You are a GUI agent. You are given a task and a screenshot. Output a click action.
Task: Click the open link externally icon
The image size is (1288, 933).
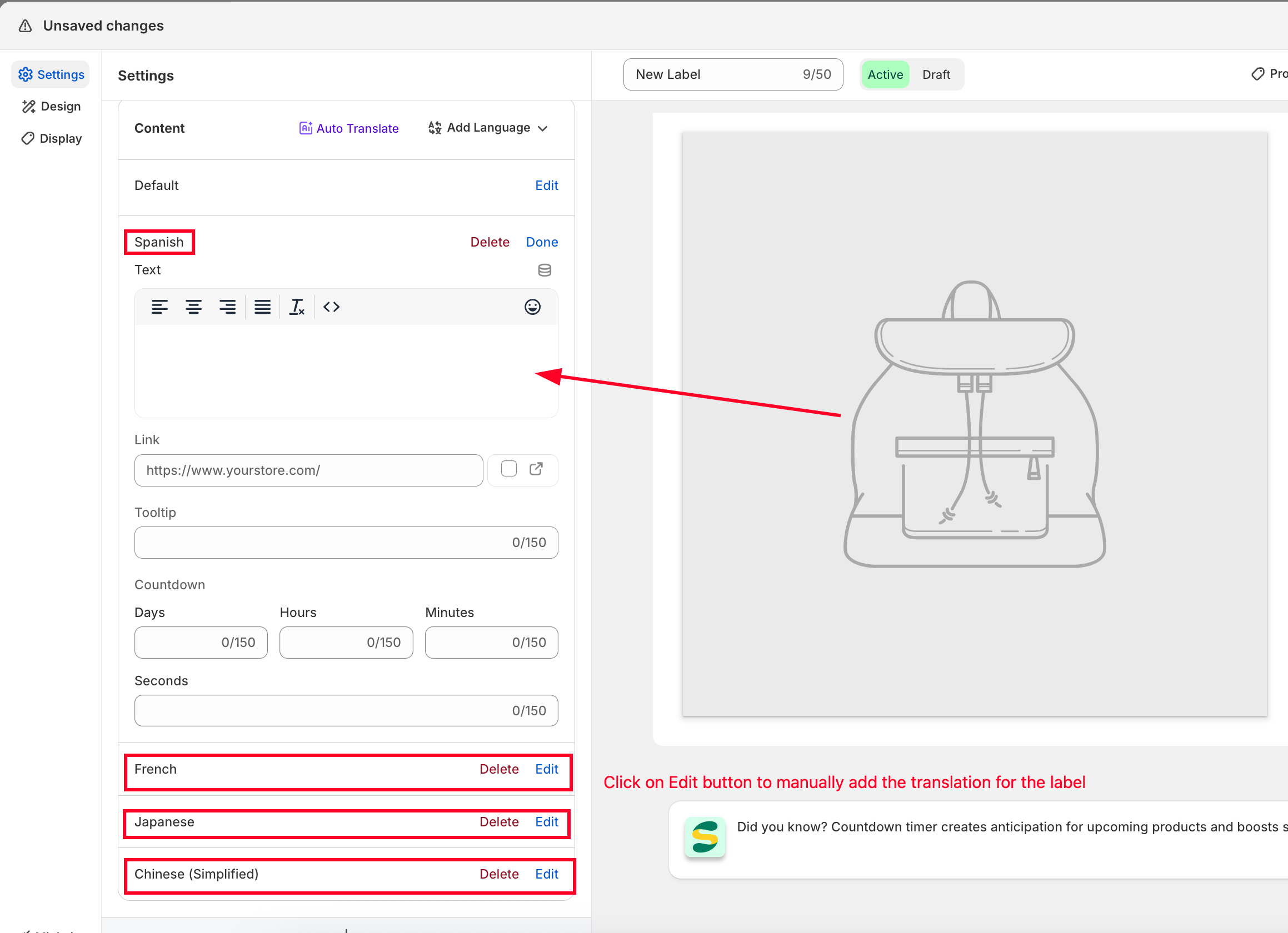coord(536,469)
